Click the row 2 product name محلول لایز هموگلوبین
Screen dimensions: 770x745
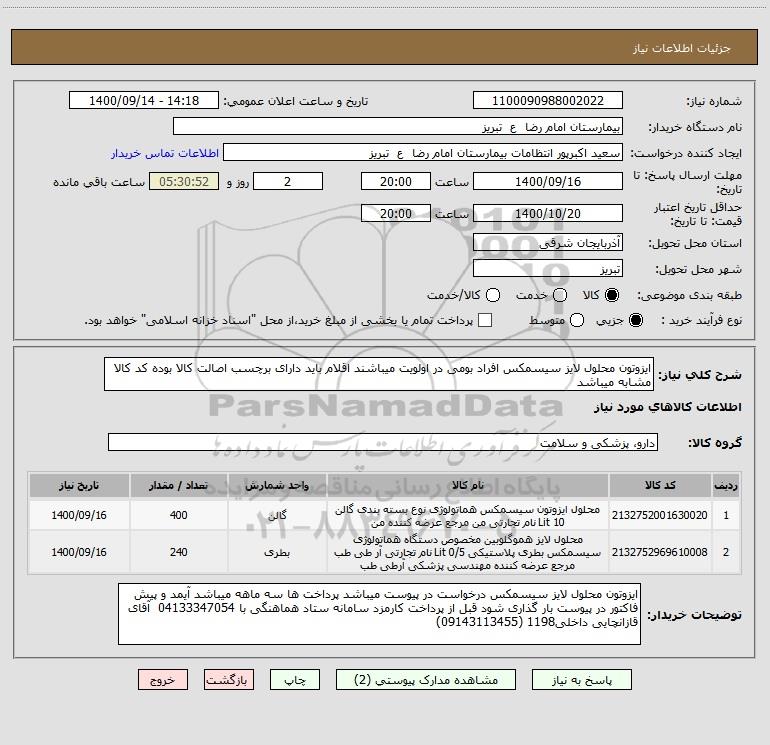tap(468, 552)
